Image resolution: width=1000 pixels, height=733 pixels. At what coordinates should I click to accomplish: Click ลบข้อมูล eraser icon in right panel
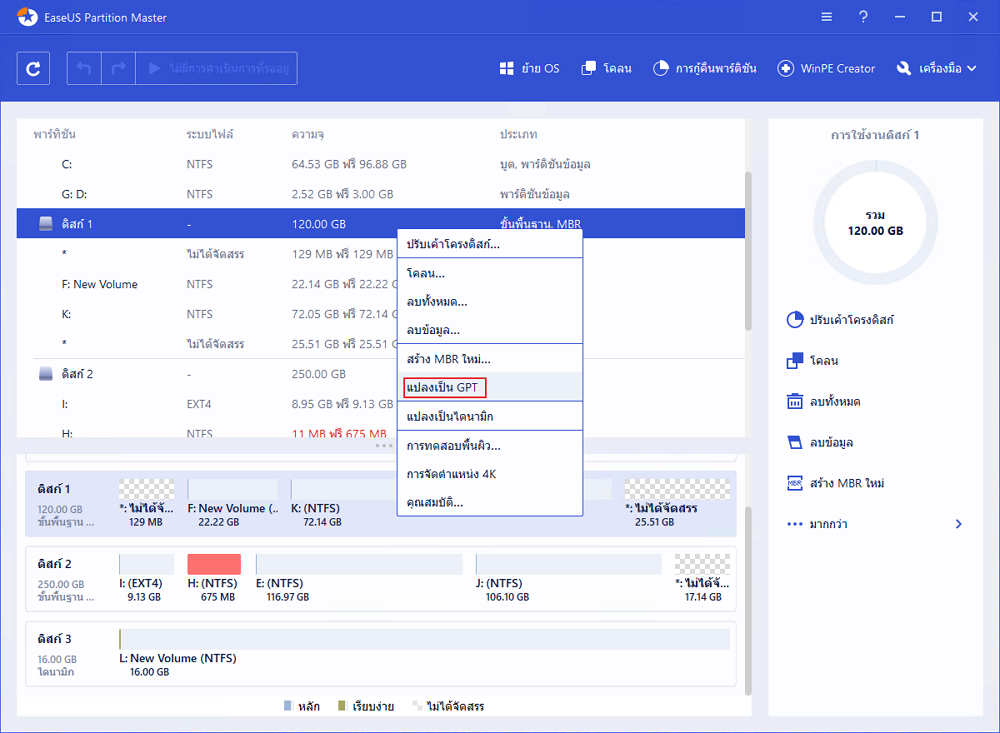(795, 442)
